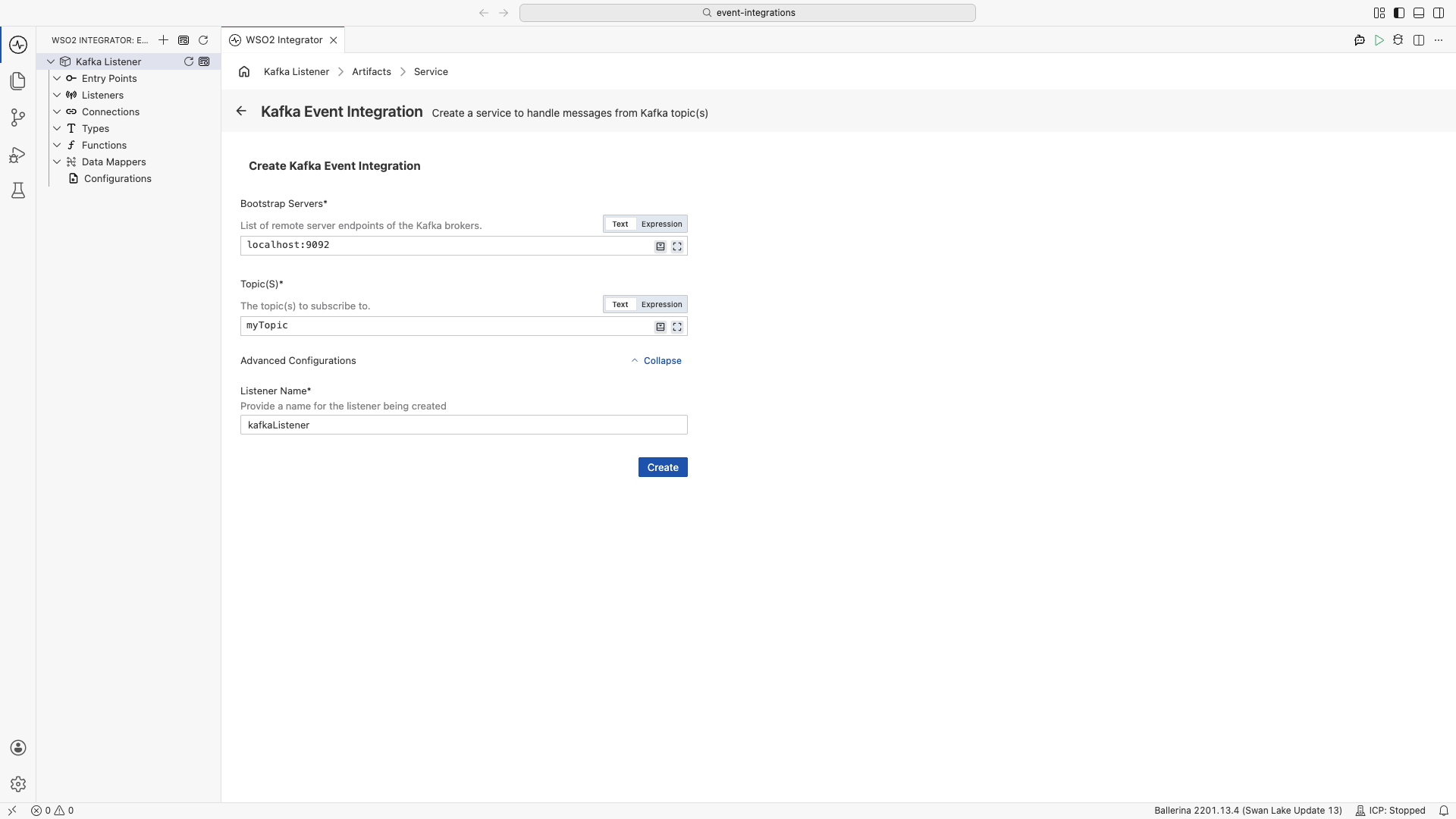This screenshot has height=819, width=1456.
Task: Select Expression mode for Bootstrap Servers
Action: [661, 224]
